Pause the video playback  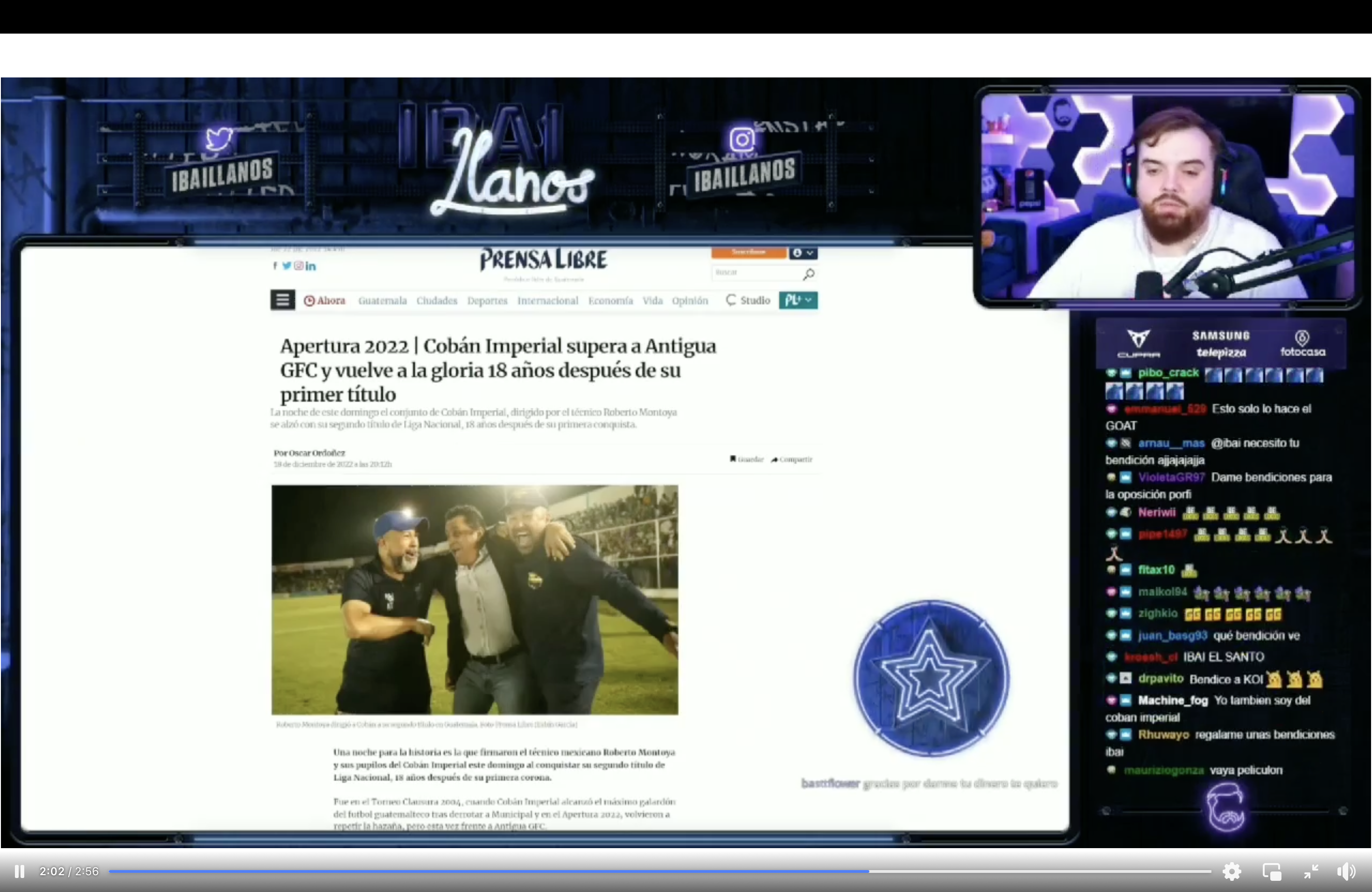(x=20, y=871)
